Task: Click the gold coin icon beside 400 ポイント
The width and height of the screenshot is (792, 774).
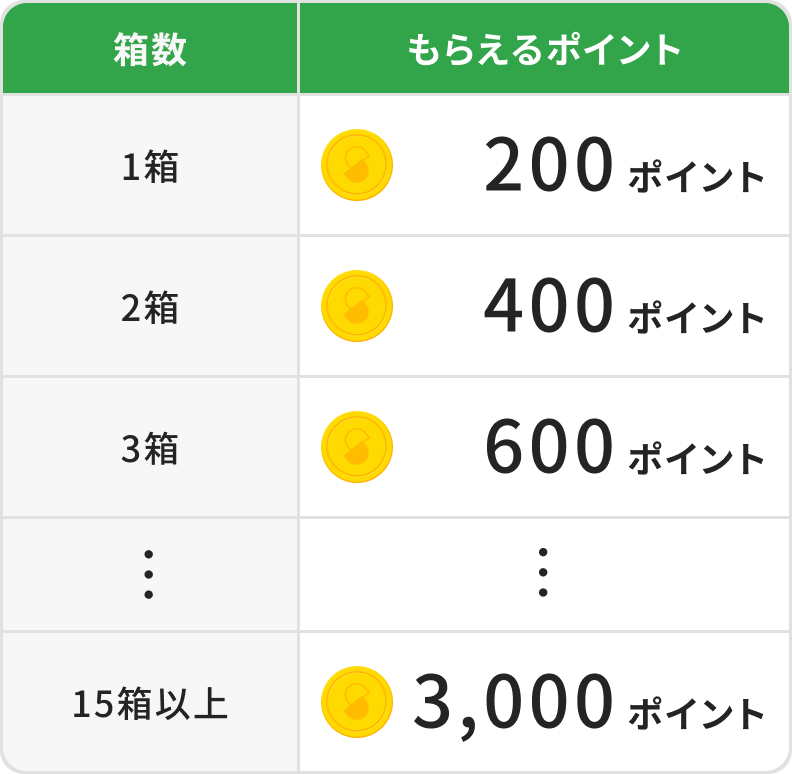Action: pyautogui.click(x=357, y=306)
